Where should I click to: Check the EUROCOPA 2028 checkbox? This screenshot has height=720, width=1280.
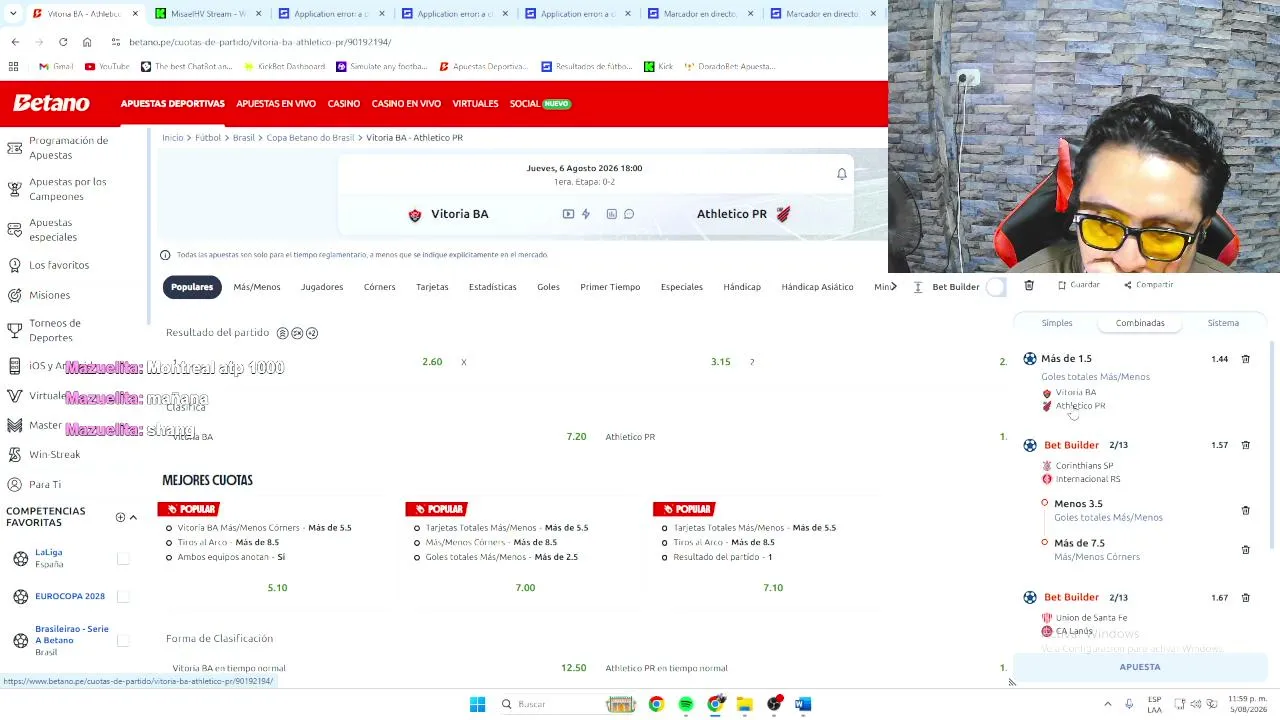click(x=123, y=596)
